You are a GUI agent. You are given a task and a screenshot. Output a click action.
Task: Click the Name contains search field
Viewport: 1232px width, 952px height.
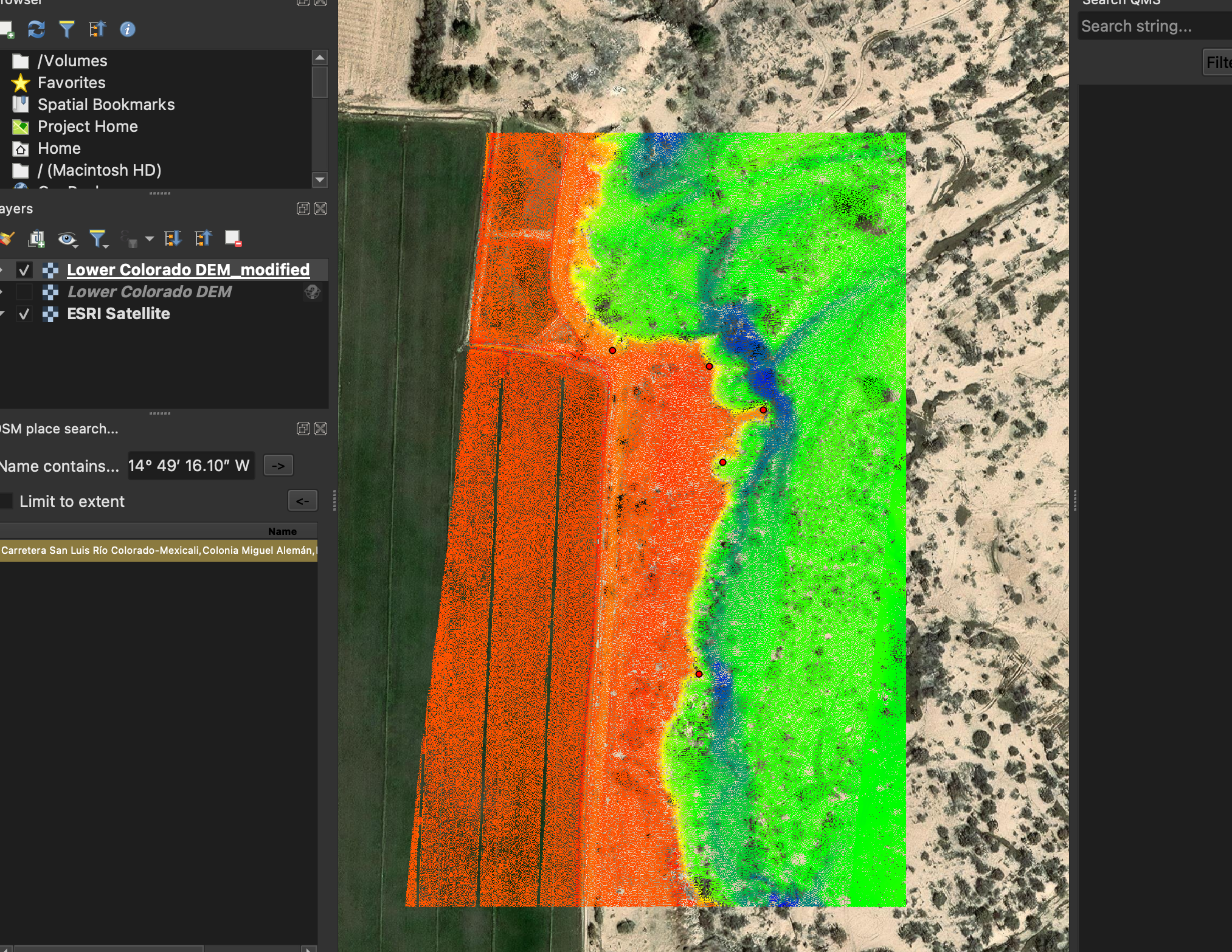coord(191,466)
